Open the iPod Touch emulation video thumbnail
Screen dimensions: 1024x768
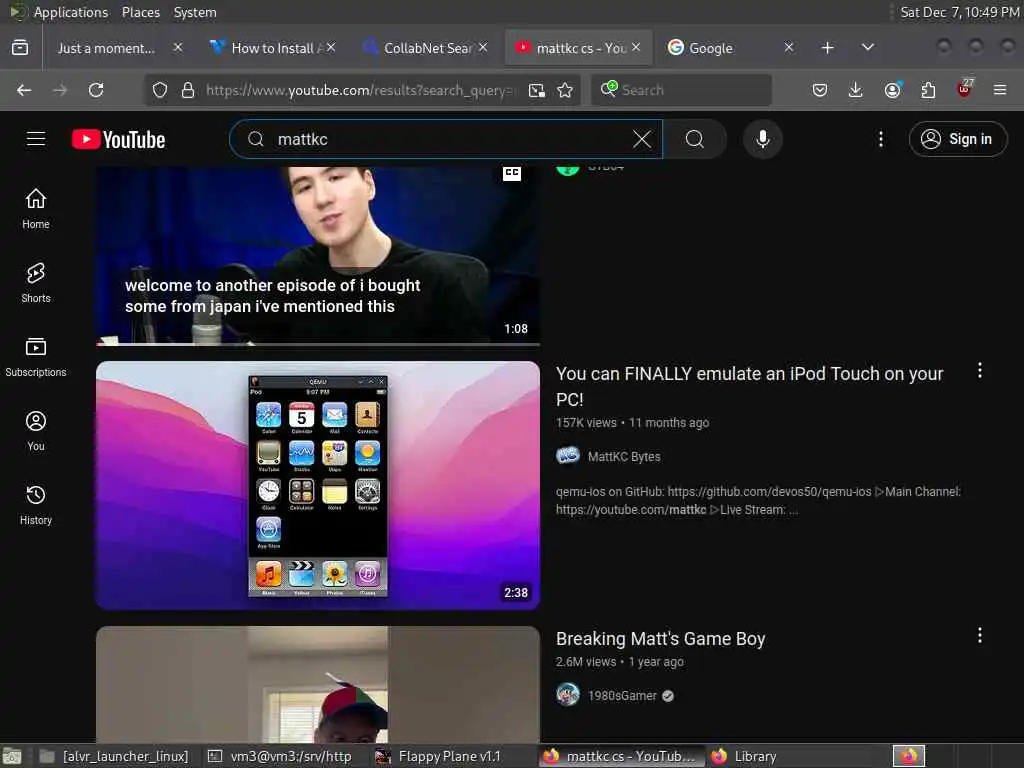(318, 485)
